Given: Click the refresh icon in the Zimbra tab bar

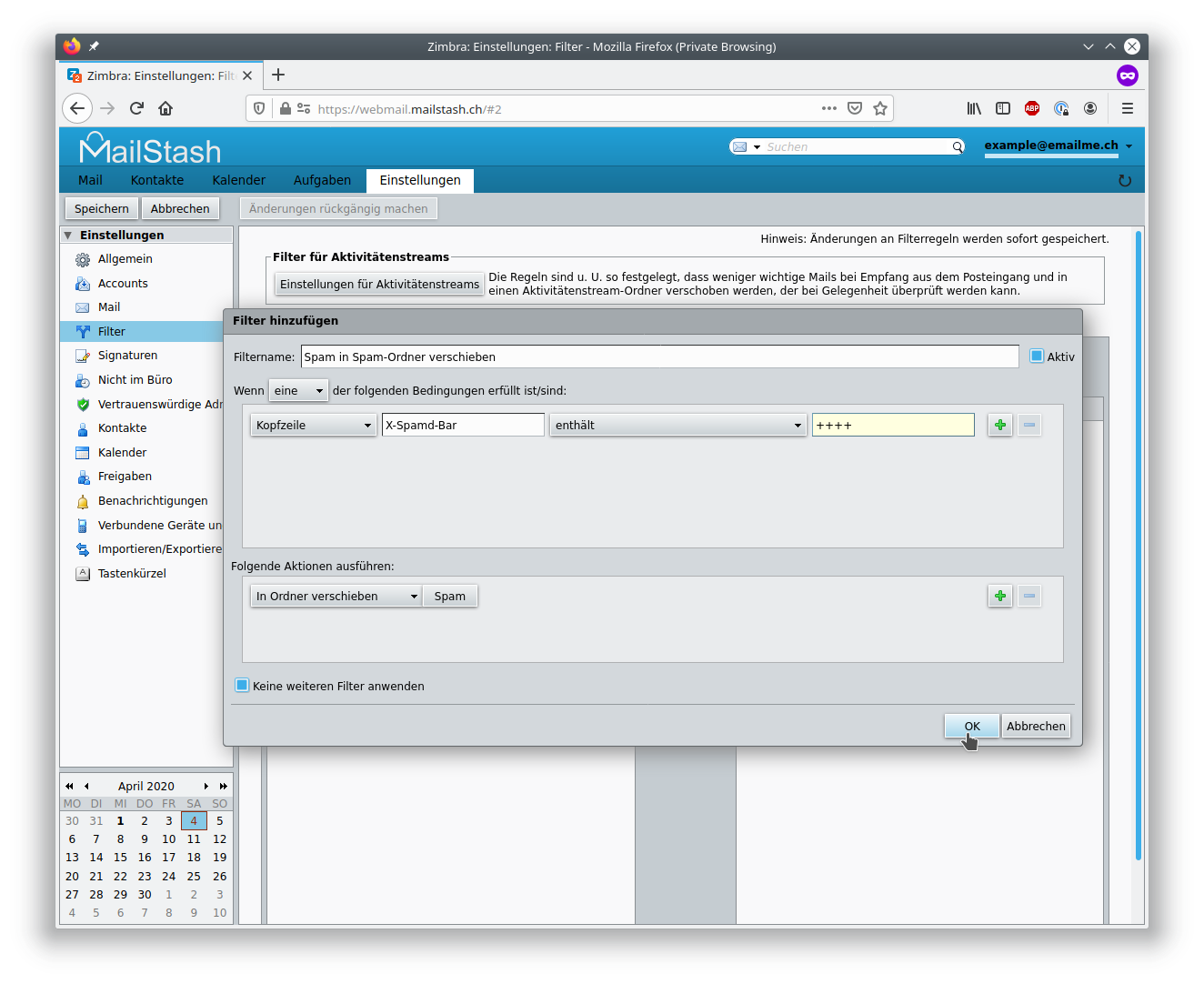Looking at the screenshot, I should (1125, 180).
